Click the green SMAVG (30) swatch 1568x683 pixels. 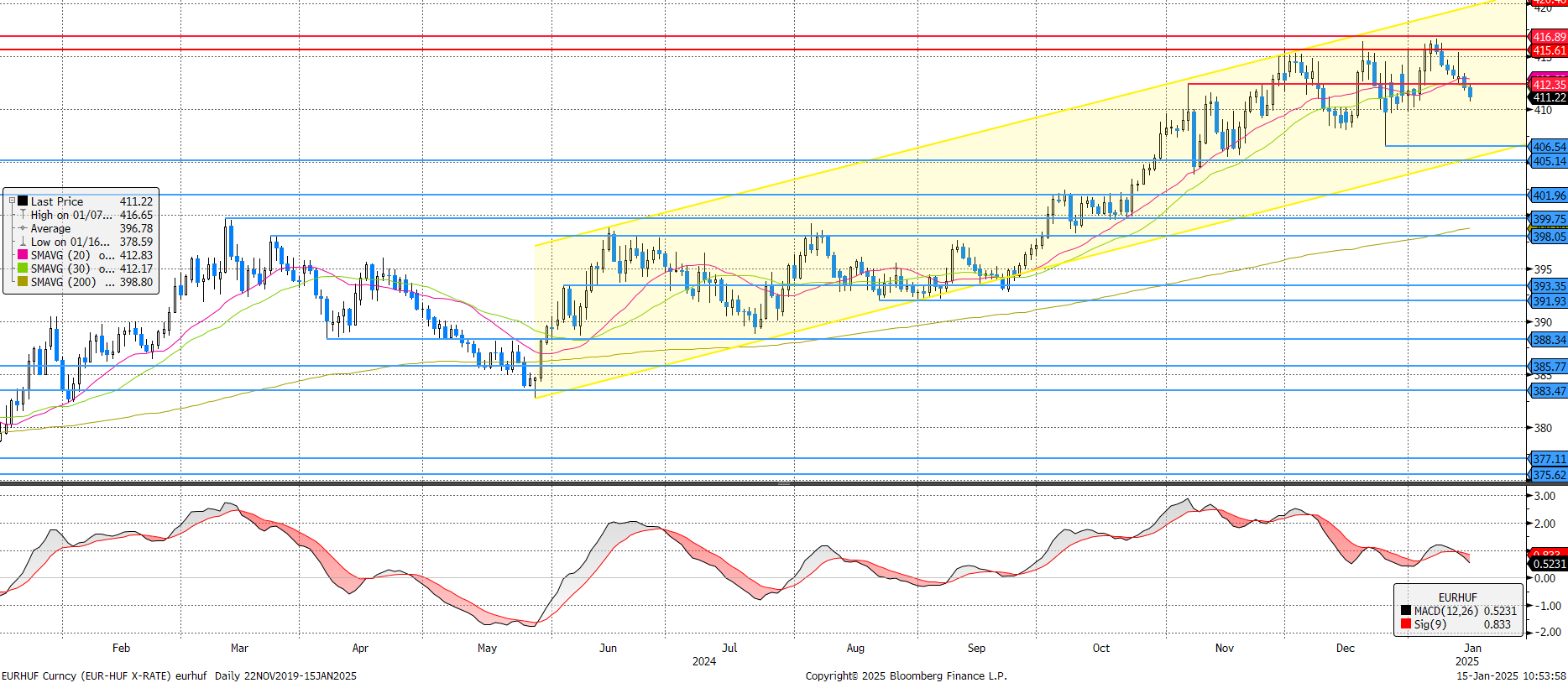[x=23, y=269]
